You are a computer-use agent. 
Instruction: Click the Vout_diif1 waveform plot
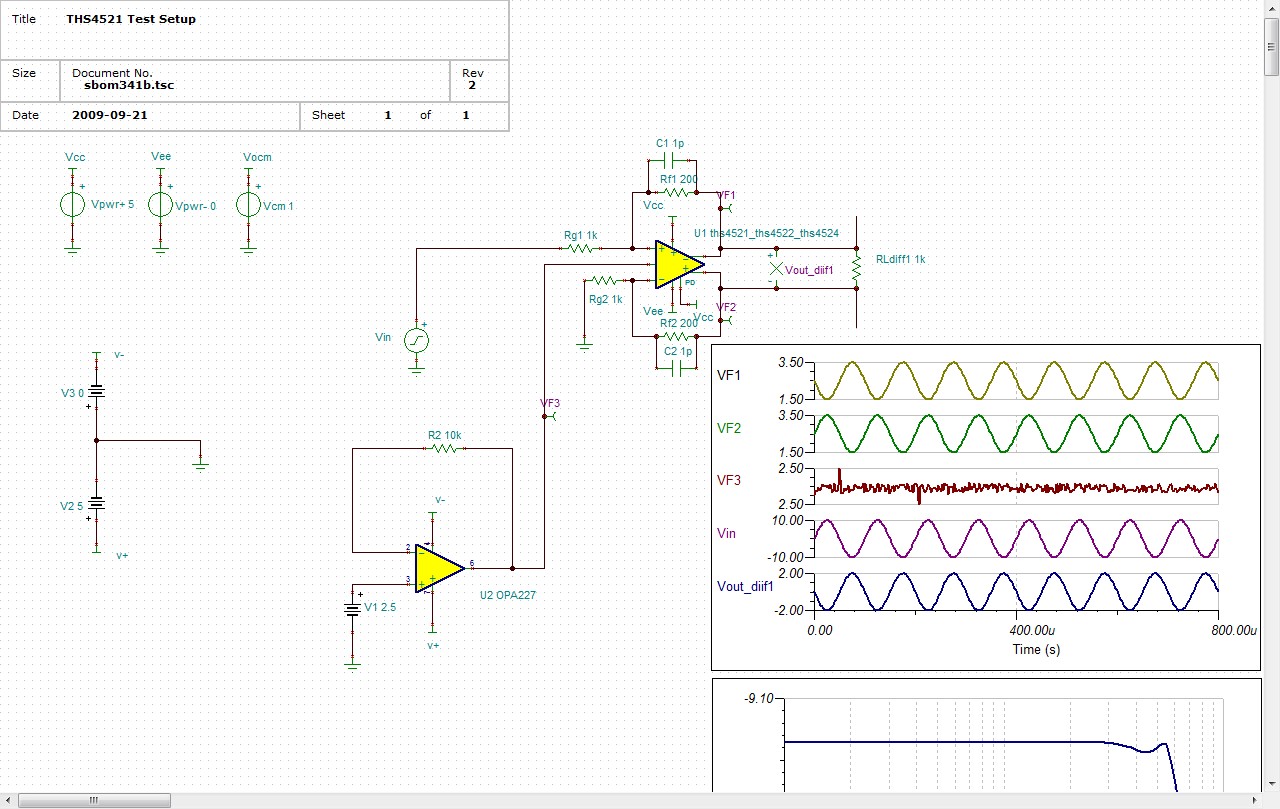click(1016, 591)
